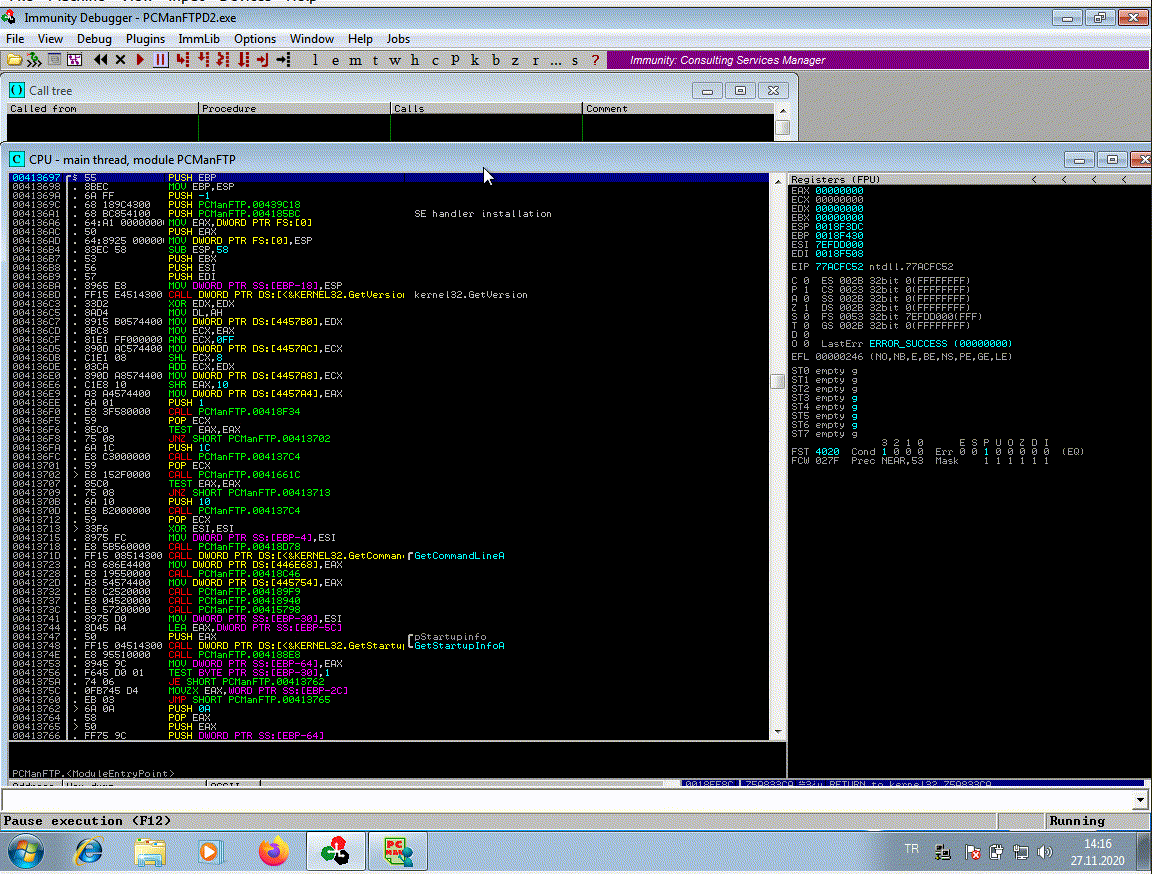Click the Called from column header
Image resolution: width=1152 pixels, height=874 pixels.
click(103, 109)
